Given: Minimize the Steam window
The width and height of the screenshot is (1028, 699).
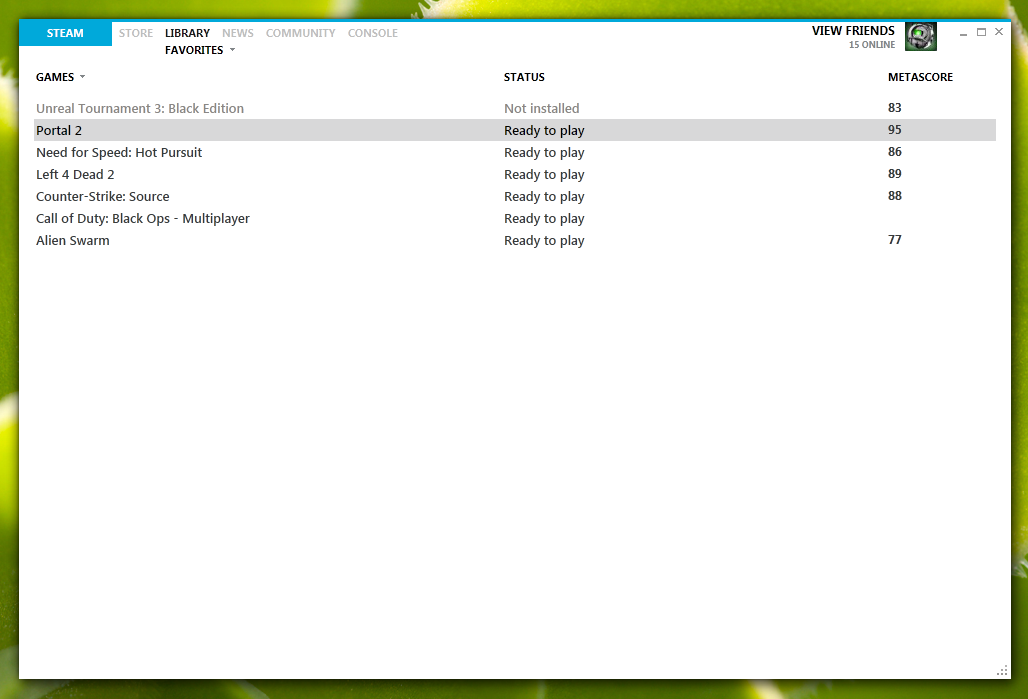Looking at the screenshot, I should [963, 32].
